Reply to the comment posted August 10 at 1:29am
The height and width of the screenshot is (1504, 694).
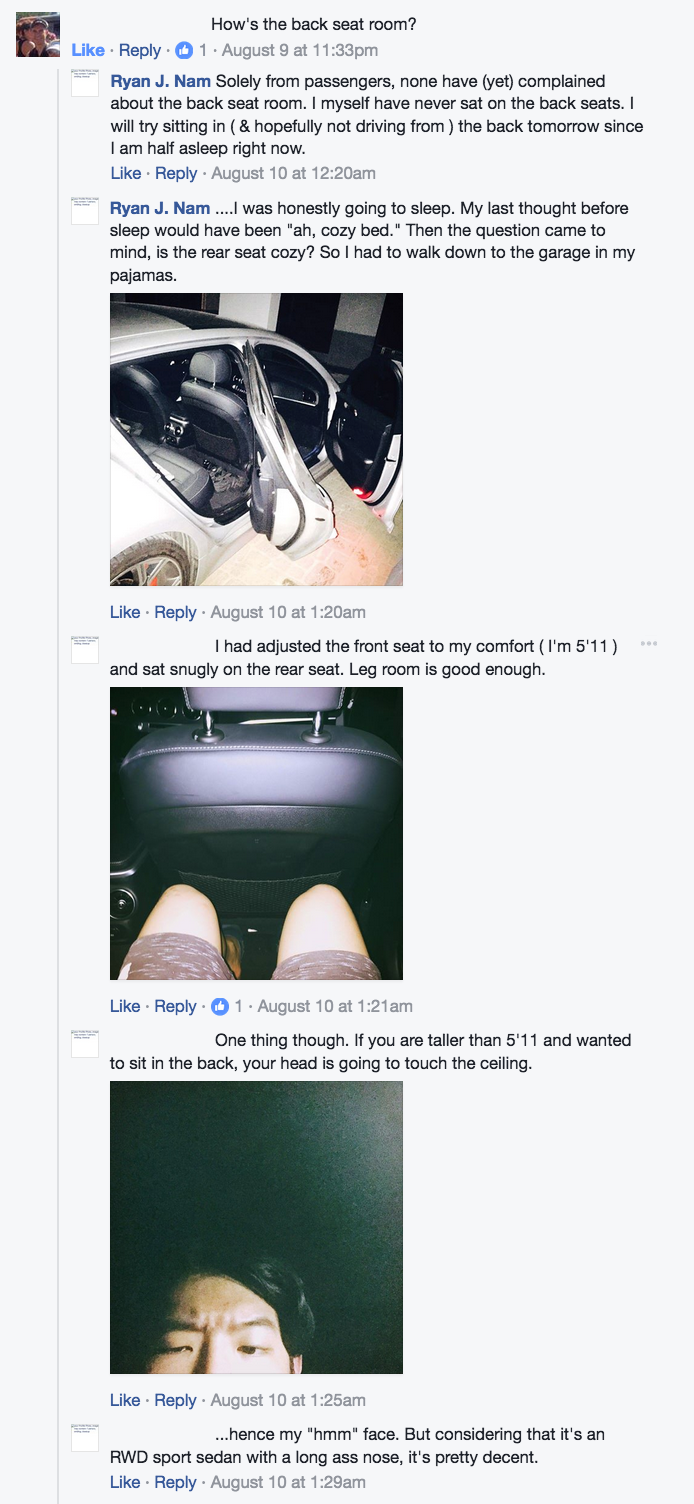coord(175,1482)
